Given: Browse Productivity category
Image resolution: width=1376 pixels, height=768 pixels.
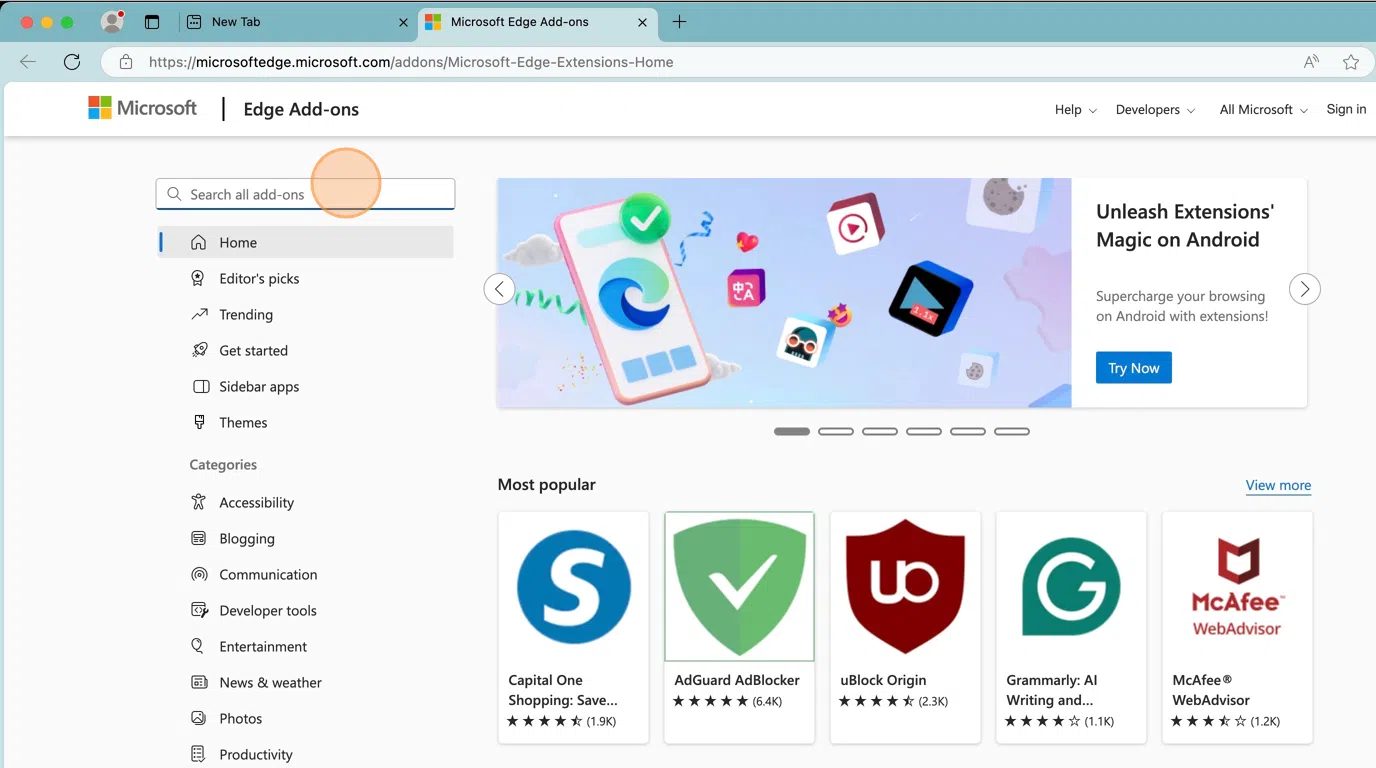Looking at the screenshot, I should click(306, 754).
